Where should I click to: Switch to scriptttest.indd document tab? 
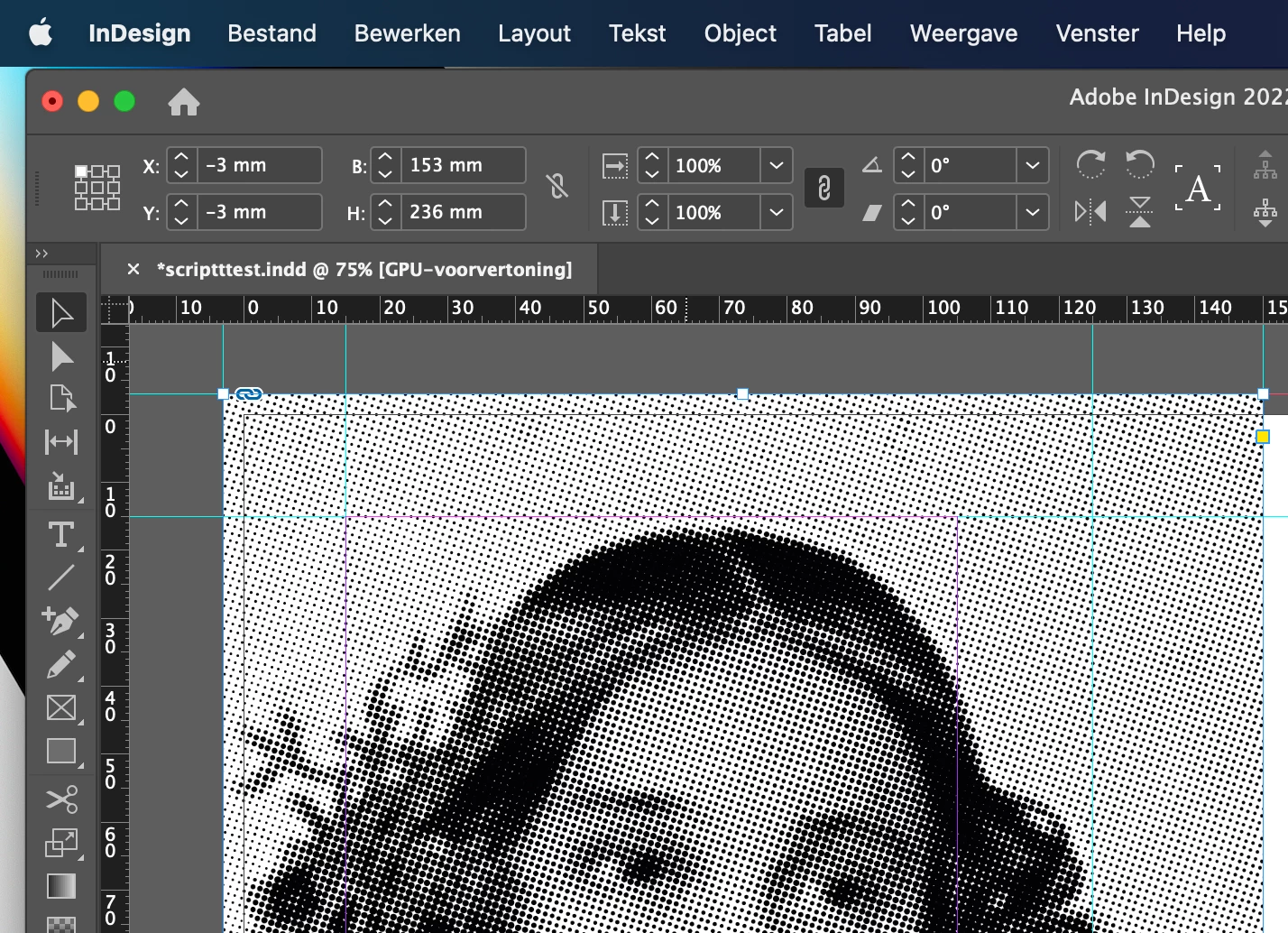(364, 269)
